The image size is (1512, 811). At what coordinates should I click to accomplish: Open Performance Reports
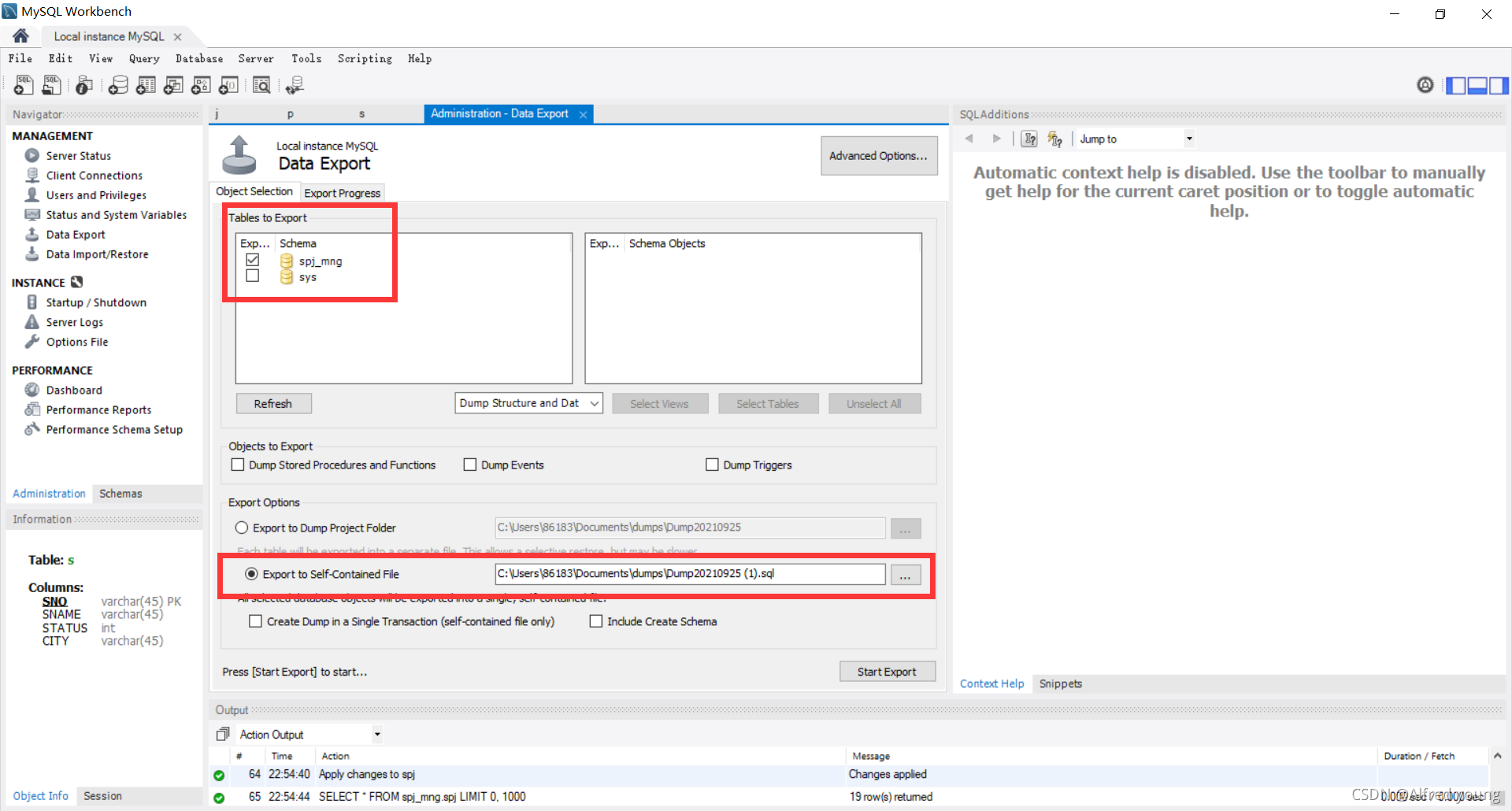coord(98,409)
